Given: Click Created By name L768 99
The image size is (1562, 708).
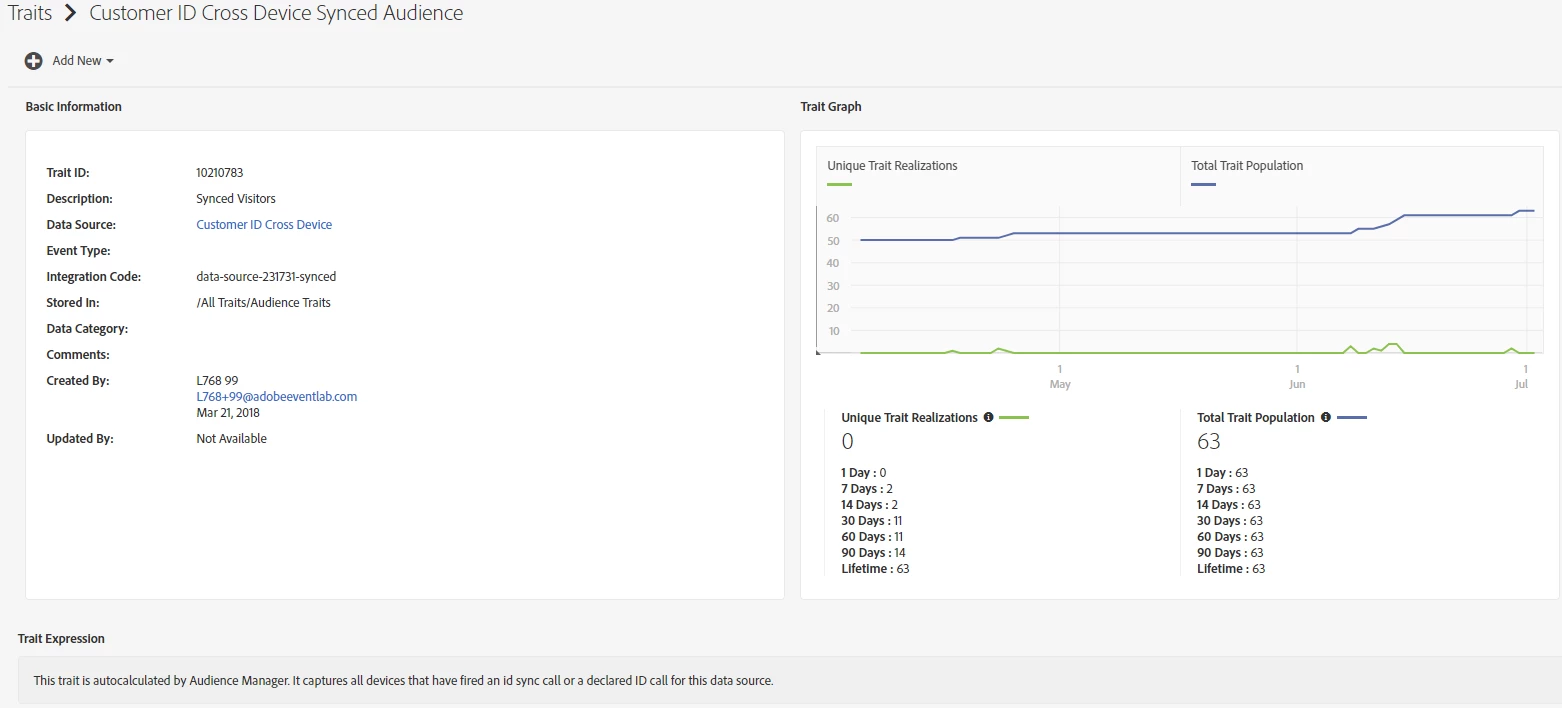Looking at the screenshot, I should (217, 381).
